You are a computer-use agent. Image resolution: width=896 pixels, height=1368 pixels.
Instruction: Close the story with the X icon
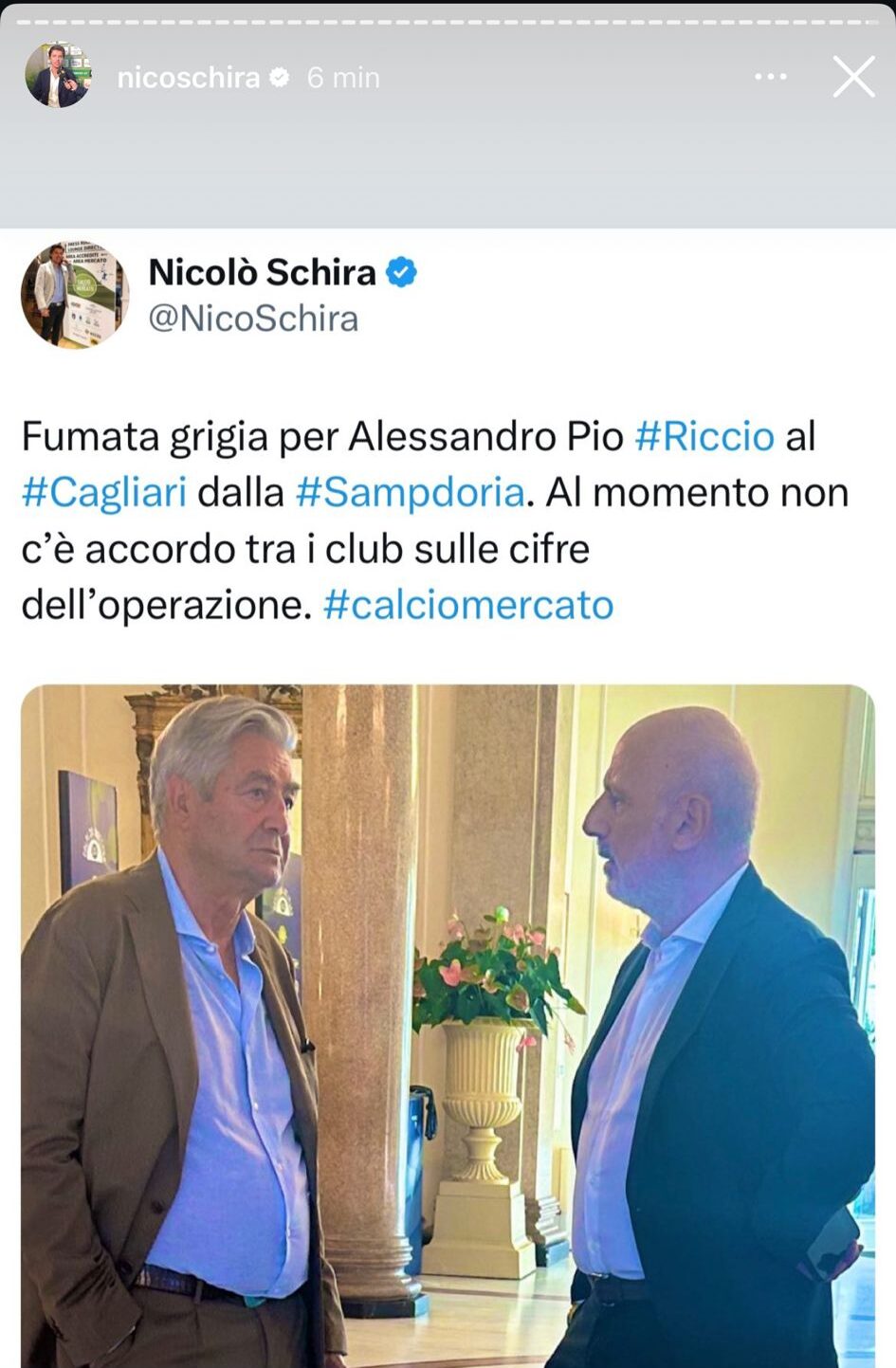(853, 77)
